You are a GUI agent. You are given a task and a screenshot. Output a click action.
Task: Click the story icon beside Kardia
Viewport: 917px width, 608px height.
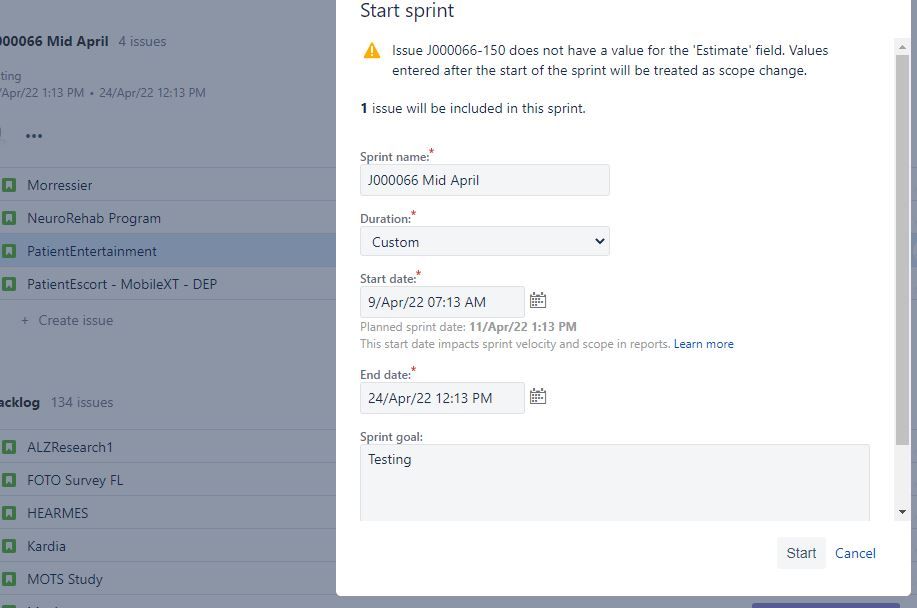pos(9,546)
